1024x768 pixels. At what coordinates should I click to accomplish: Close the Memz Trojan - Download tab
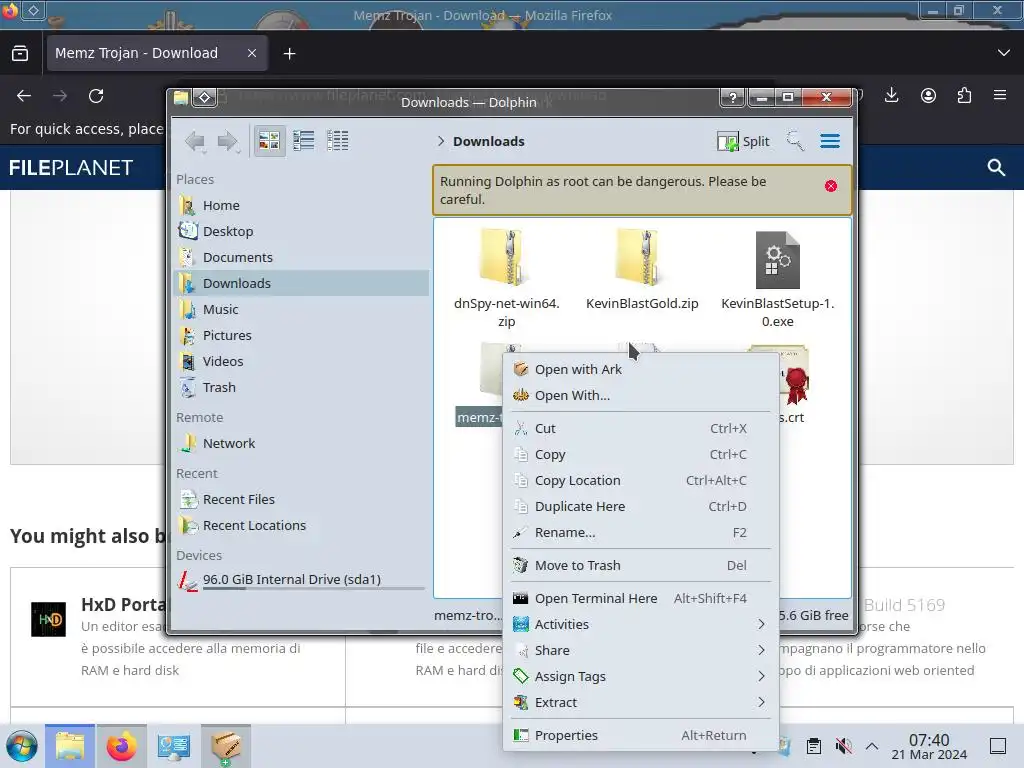pos(252,54)
